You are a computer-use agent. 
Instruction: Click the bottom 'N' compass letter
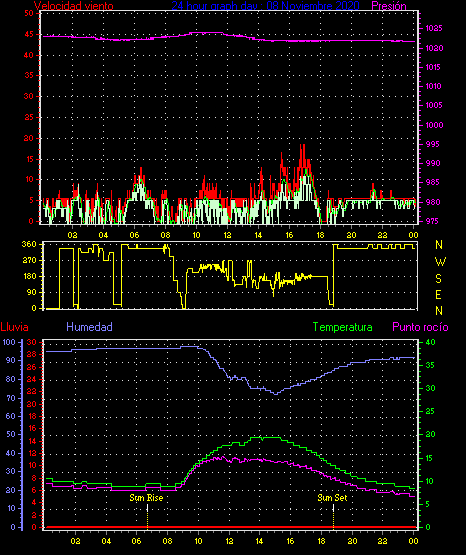coord(439,311)
